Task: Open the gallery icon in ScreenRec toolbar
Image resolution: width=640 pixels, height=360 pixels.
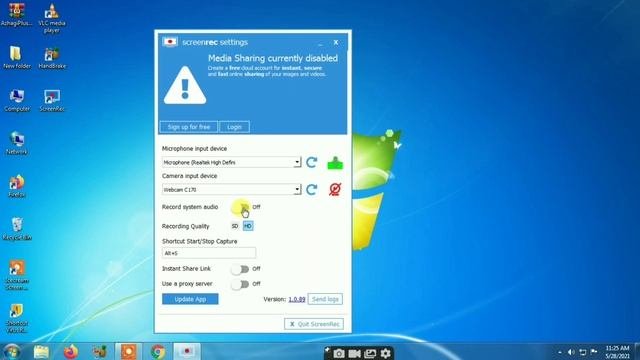Action: [x=370, y=353]
